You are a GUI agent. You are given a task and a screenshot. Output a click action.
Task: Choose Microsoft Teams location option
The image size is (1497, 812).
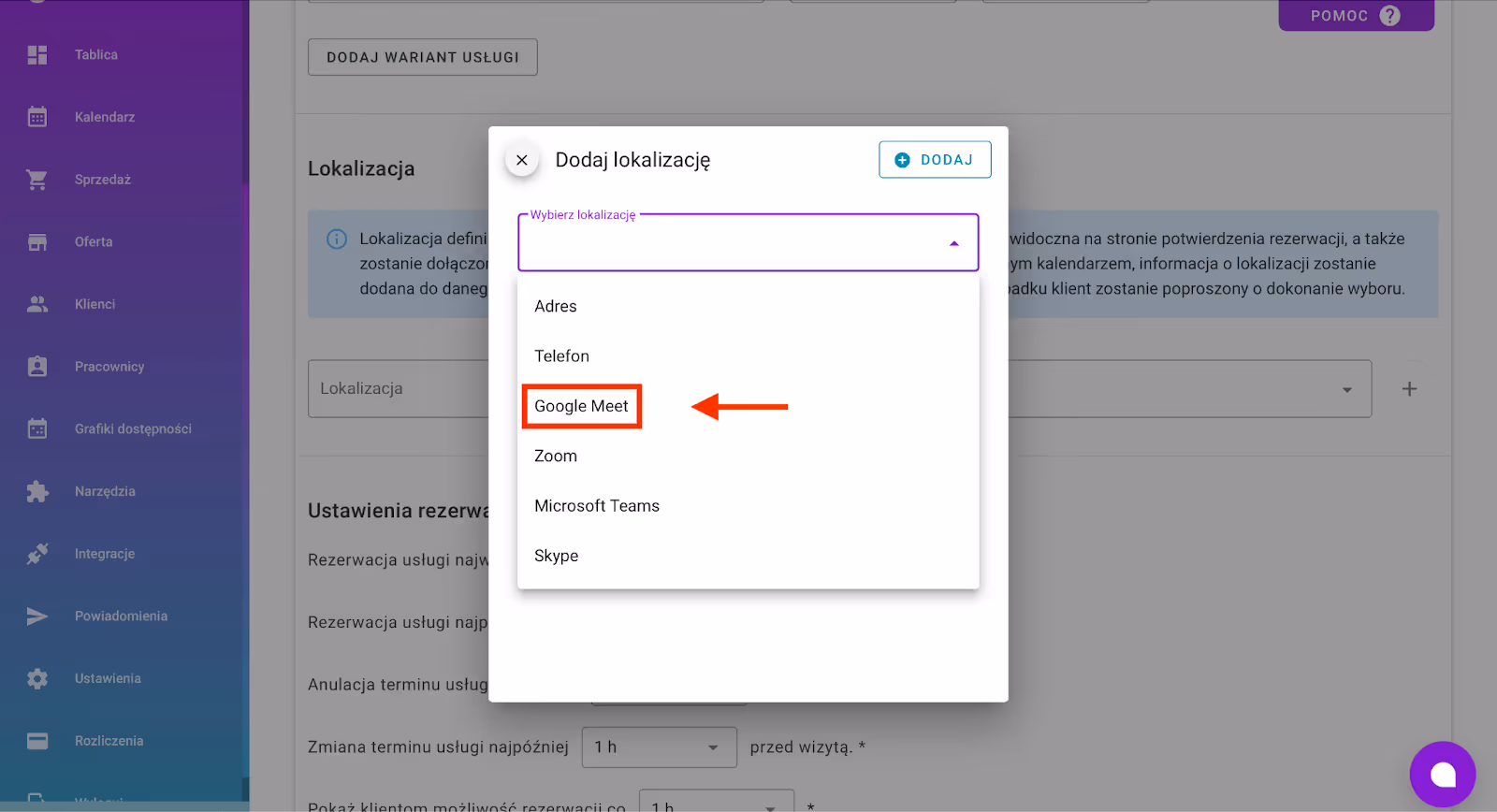click(x=597, y=506)
